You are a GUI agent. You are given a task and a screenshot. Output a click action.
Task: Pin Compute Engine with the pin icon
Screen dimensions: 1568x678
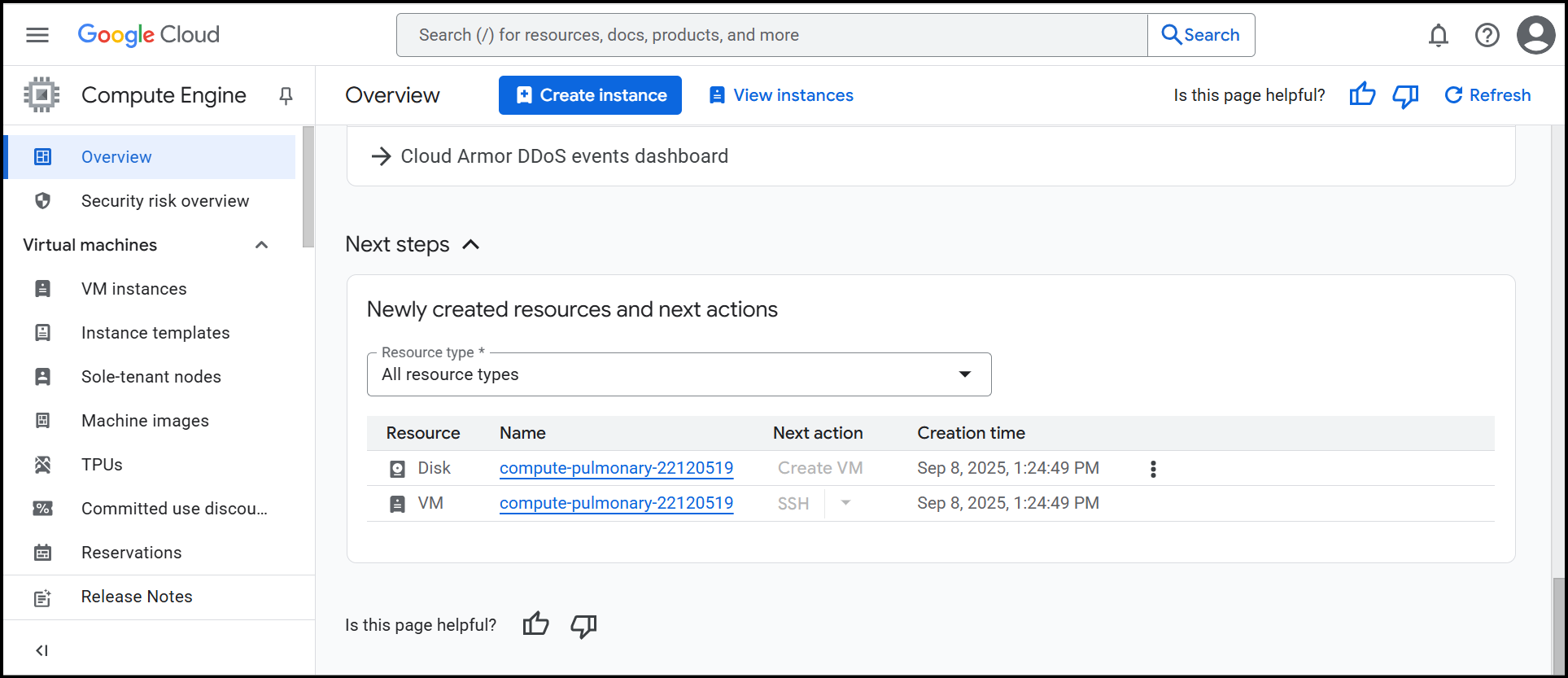point(286,96)
